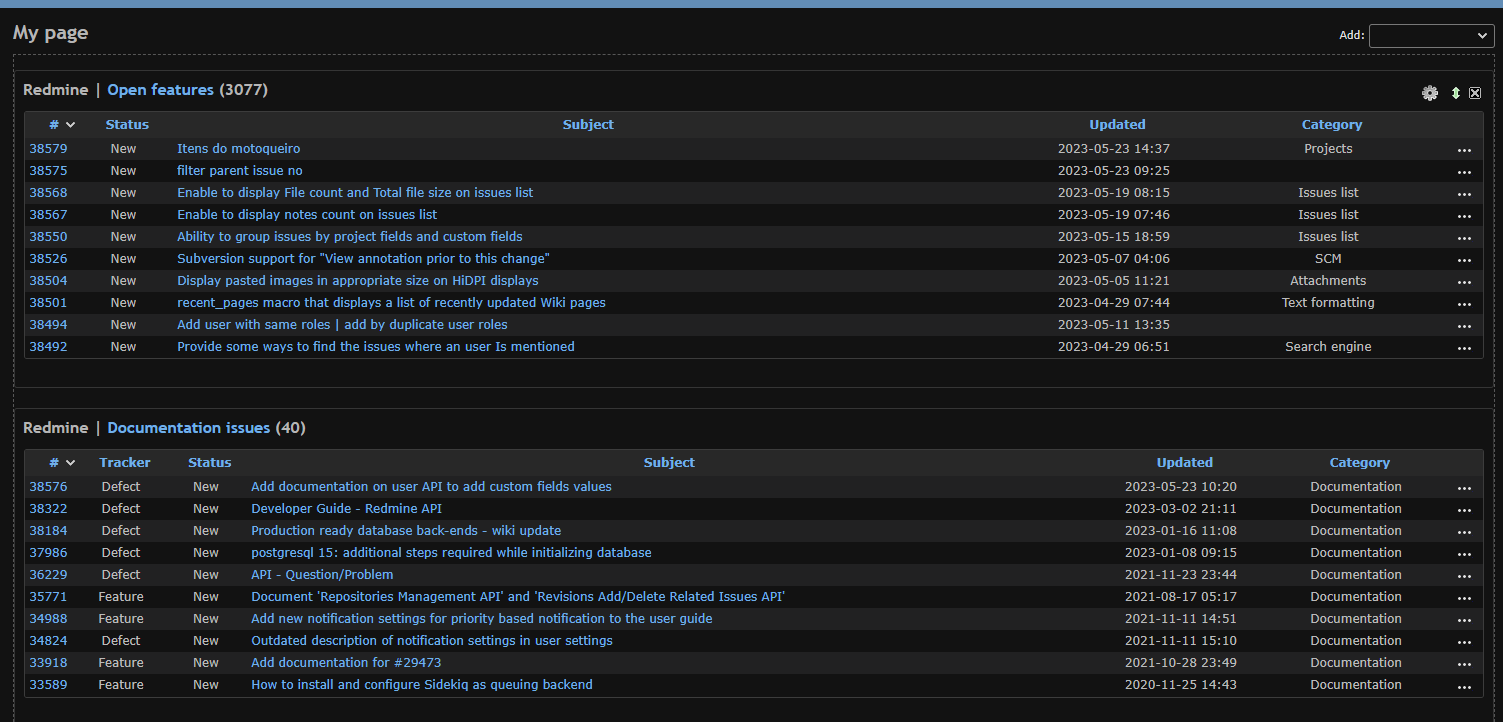
Task: Sort Open features by Updated header
Action: coord(1117,125)
